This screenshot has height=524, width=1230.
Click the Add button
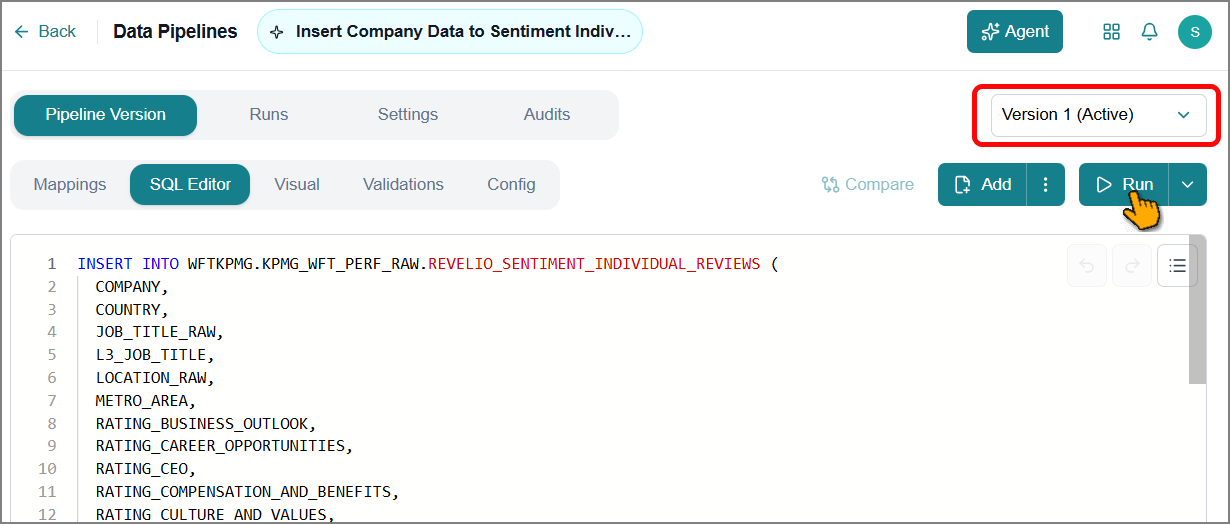[x=982, y=185]
